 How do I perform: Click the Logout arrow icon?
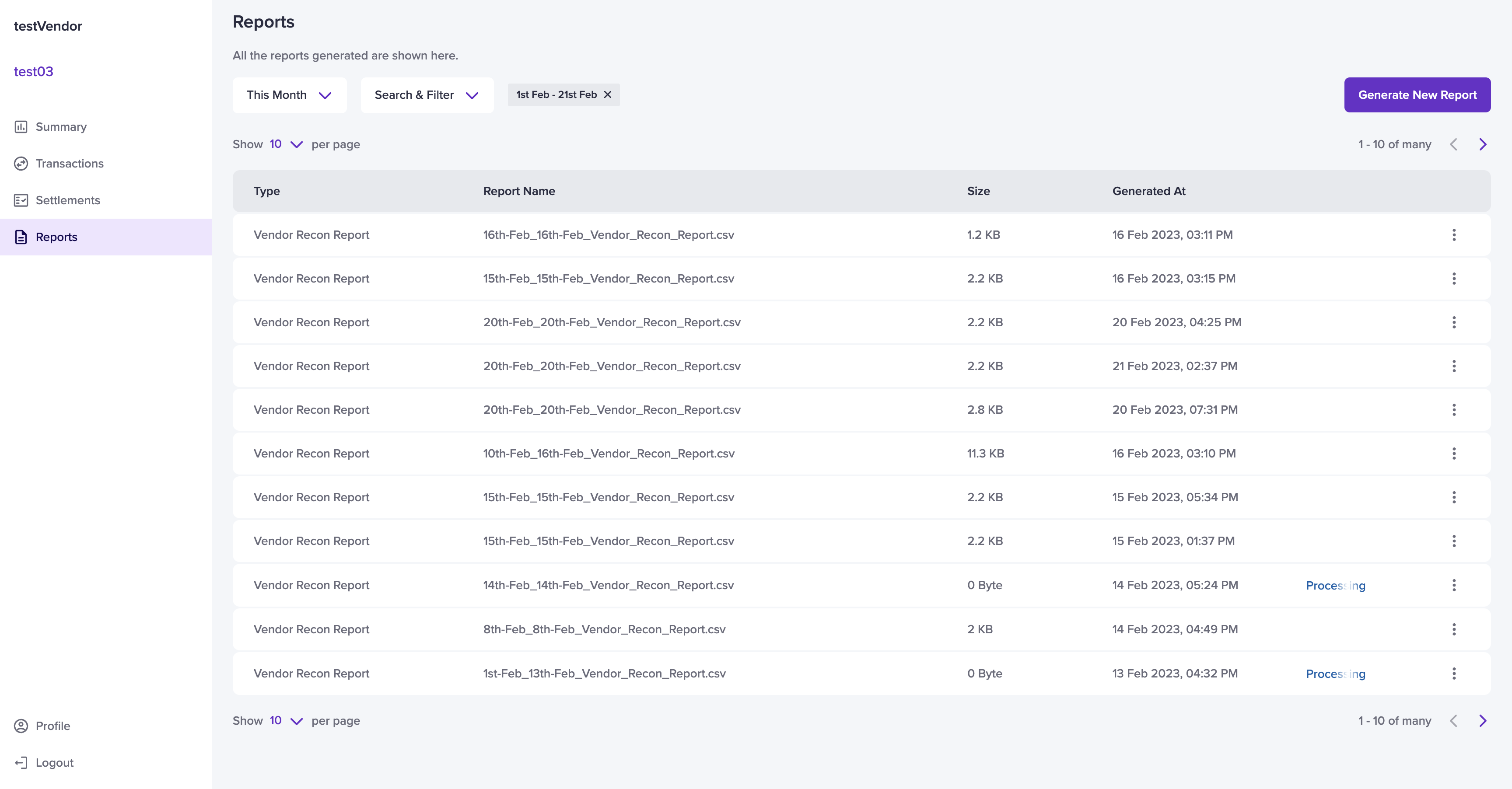pyautogui.click(x=21, y=763)
